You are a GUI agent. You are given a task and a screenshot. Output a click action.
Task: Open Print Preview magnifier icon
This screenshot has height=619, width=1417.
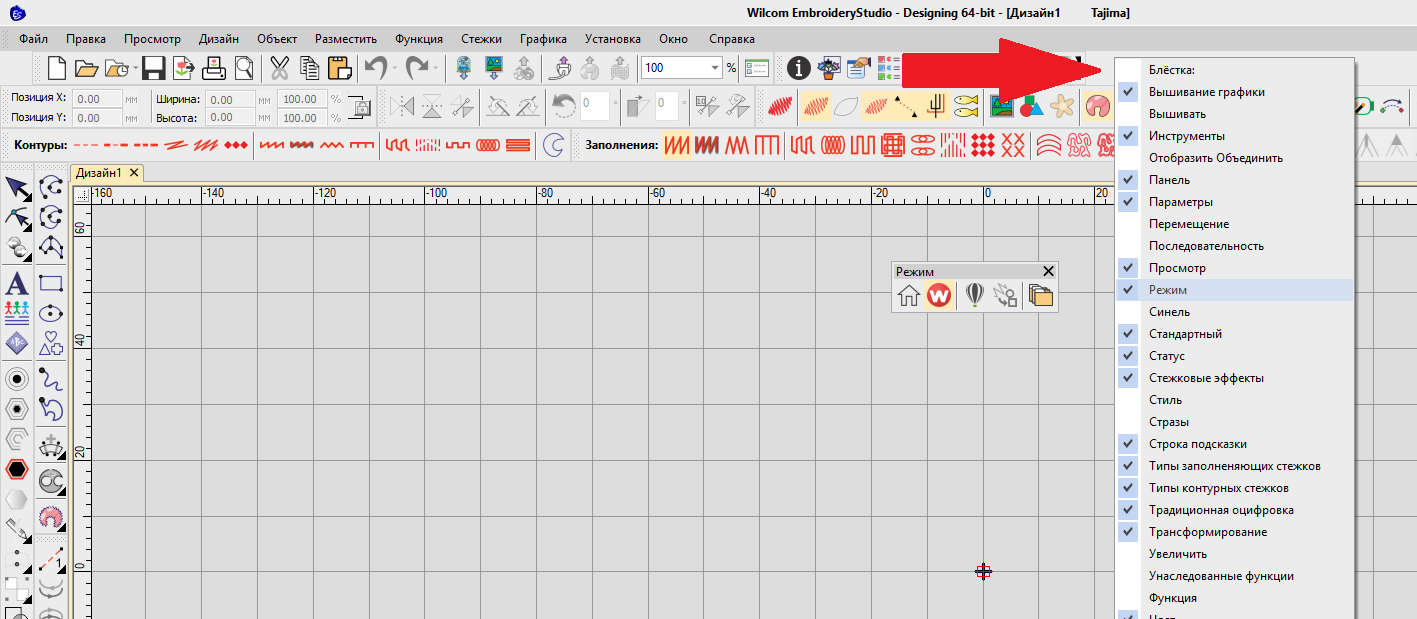click(243, 68)
